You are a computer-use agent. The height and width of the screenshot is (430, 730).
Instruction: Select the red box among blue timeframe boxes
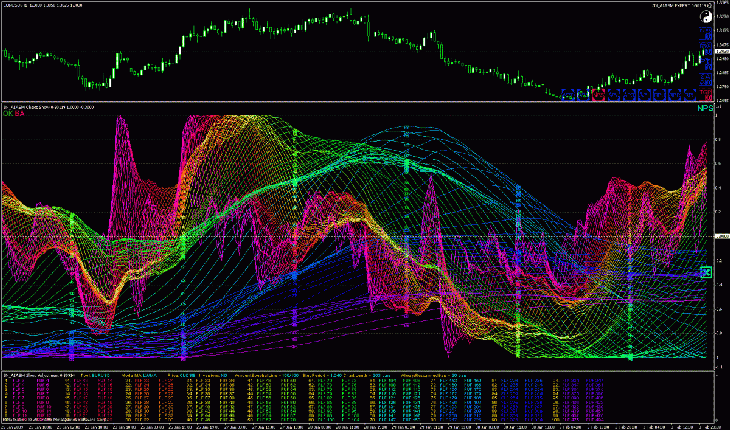599,94
